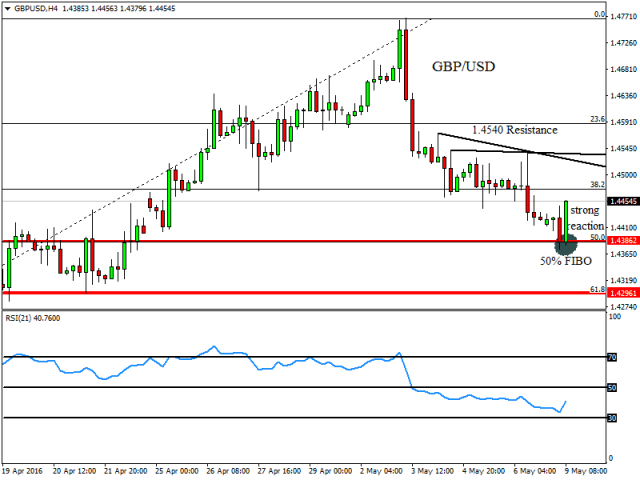Click the '21 Apr 20:00' time axis label

(126, 471)
